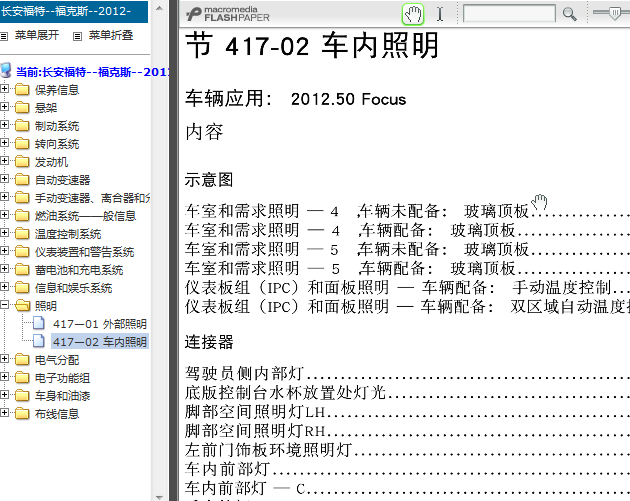Screen dimensions: 630x501
Task: Select the text selection I-beam tool
Action: point(440,14)
